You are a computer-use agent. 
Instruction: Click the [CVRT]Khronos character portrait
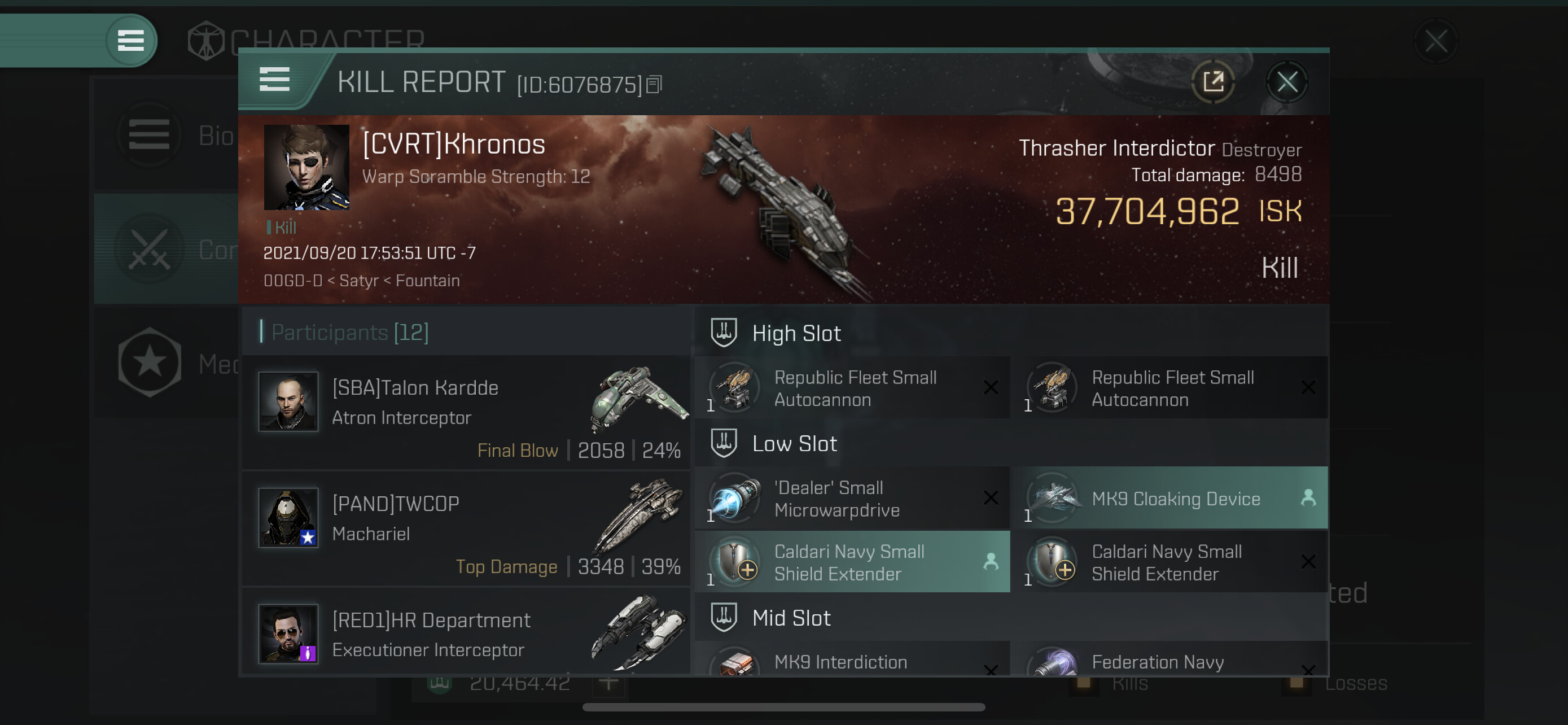pyautogui.click(x=306, y=167)
